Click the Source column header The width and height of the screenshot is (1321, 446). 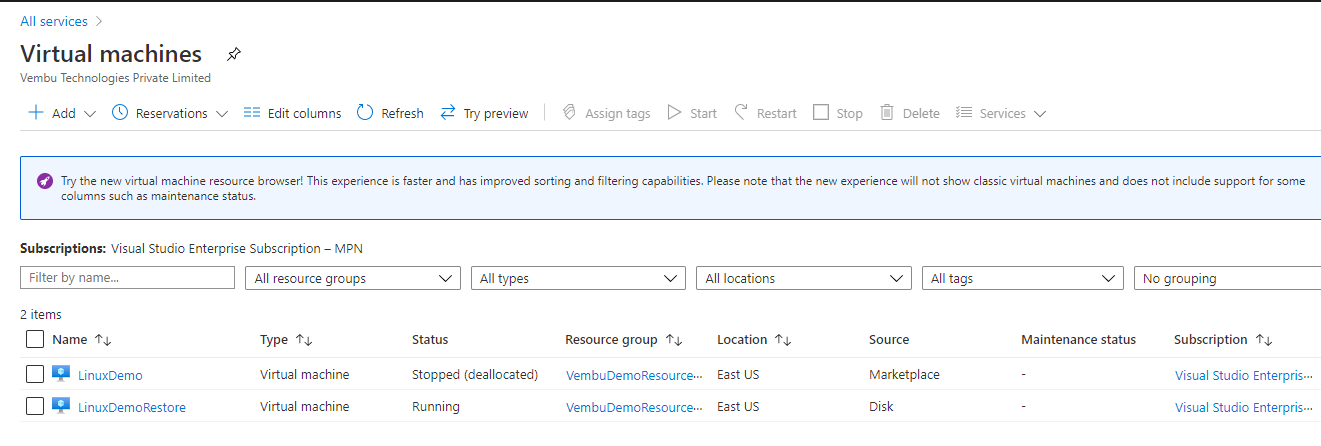point(889,340)
